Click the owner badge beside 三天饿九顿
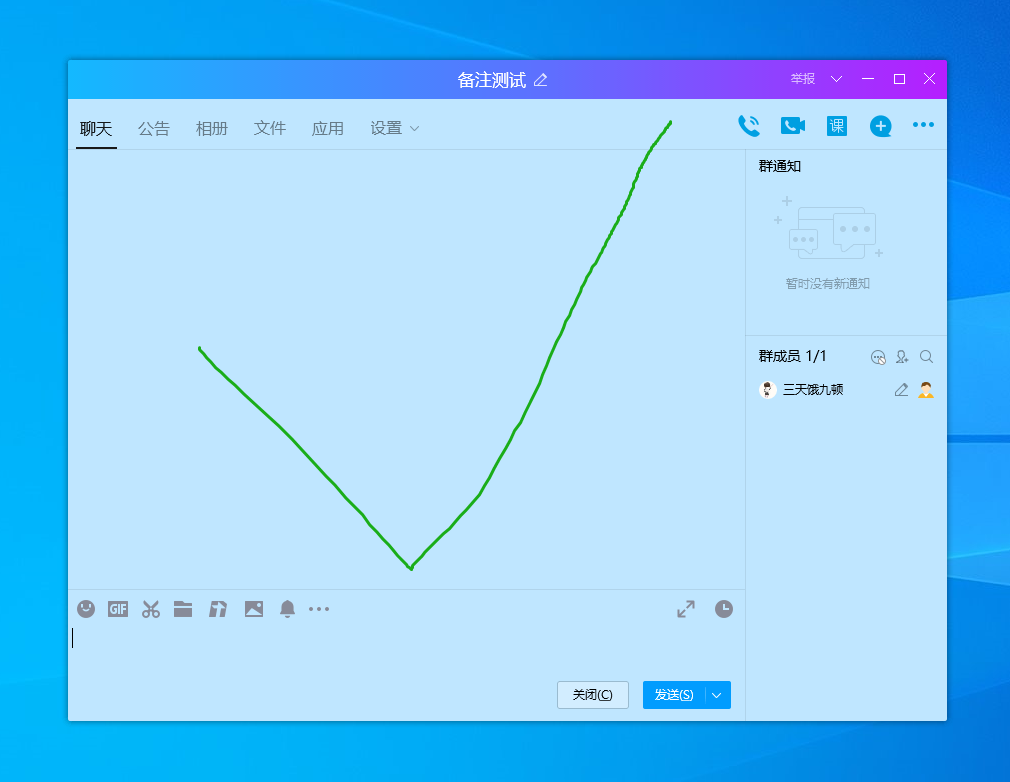 [926, 390]
